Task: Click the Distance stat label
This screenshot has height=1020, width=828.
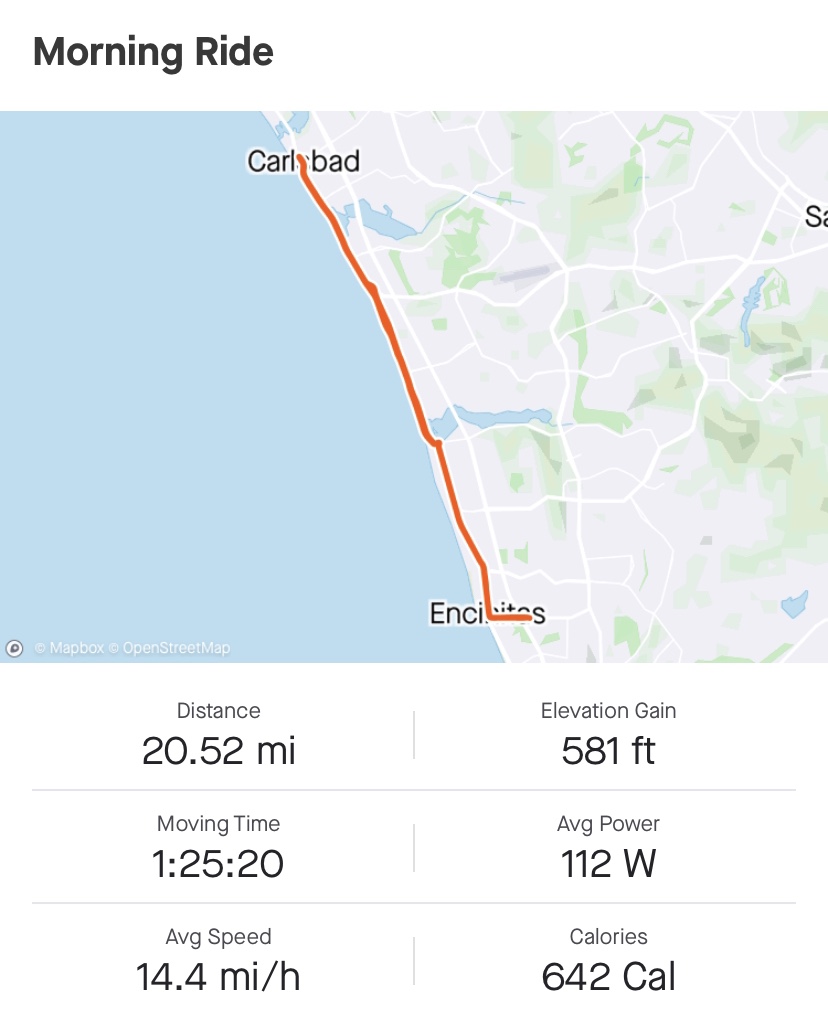Action: click(218, 711)
